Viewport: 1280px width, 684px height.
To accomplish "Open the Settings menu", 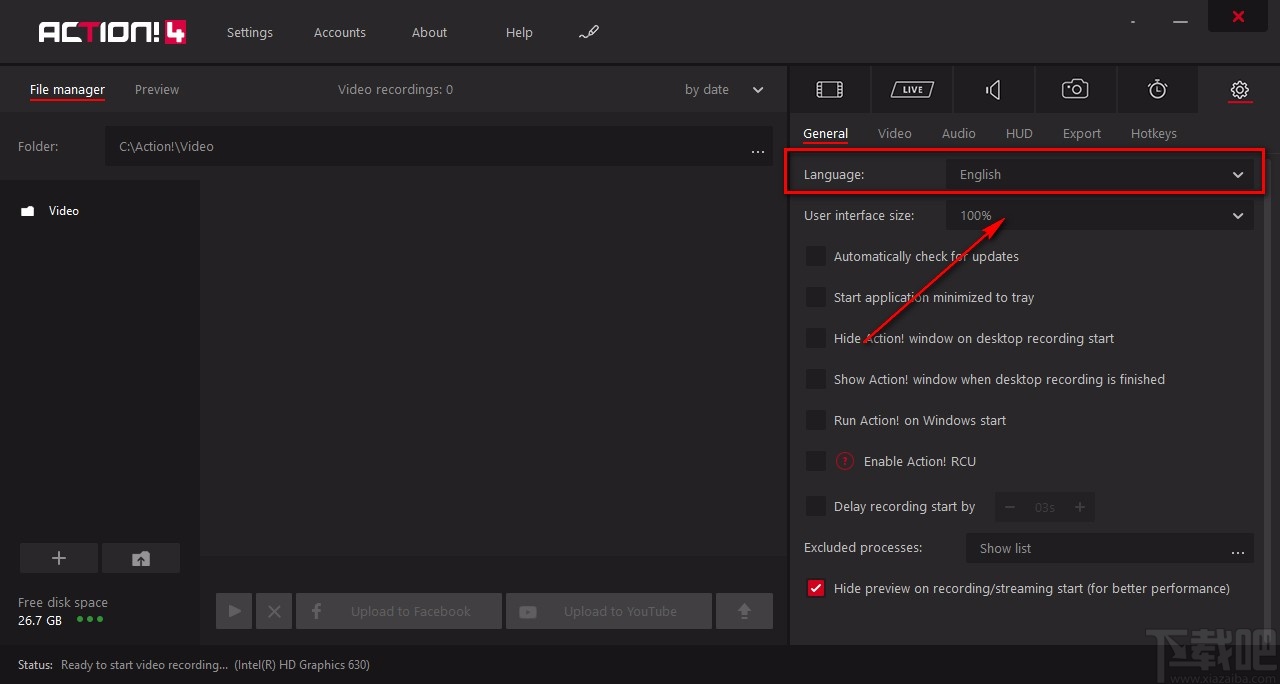I will pyautogui.click(x=249, y=32).
